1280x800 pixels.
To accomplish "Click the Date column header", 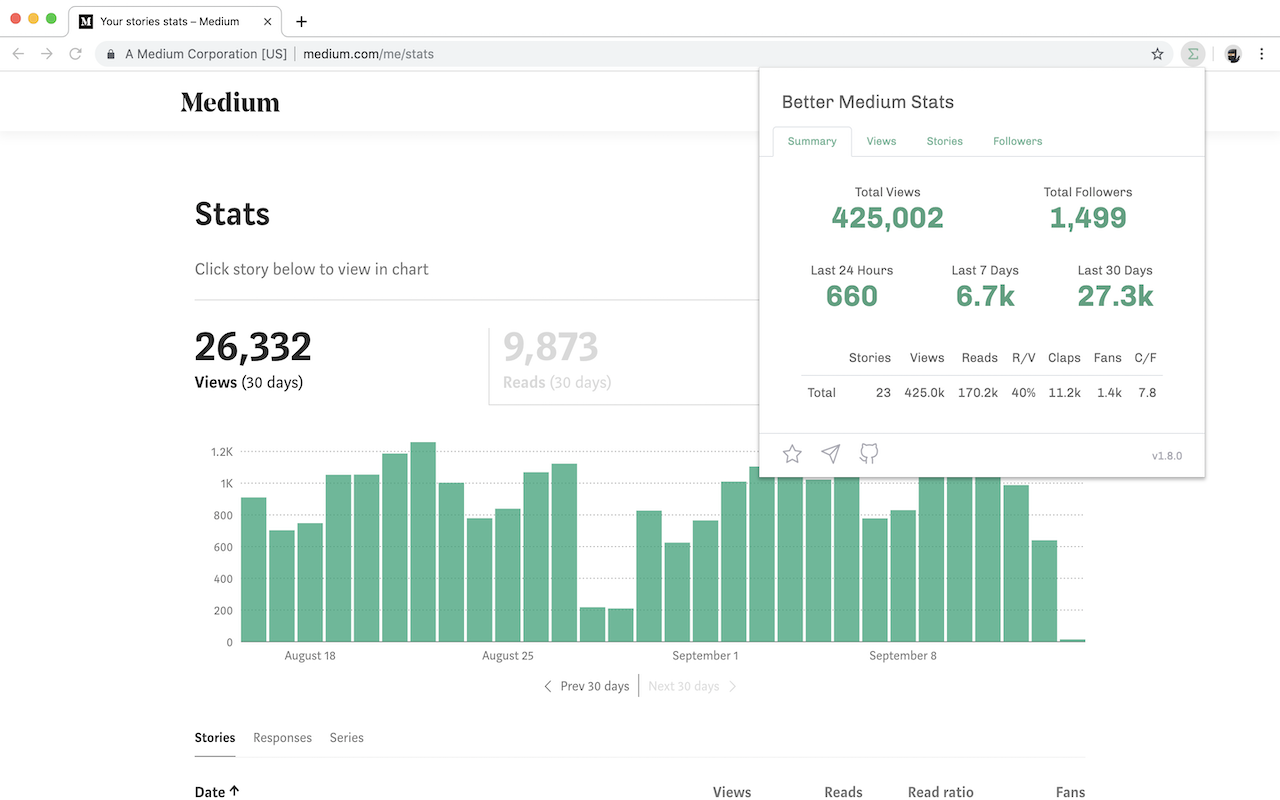I will click(210, 792).
